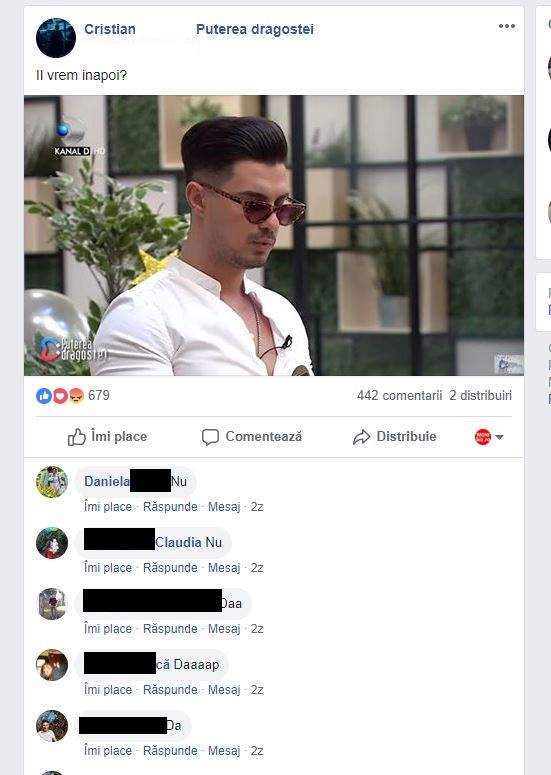Click Îmi place under Claudia's comment
Image resolution: width=551 pixels, height=775 pixels.
(108, 567)
